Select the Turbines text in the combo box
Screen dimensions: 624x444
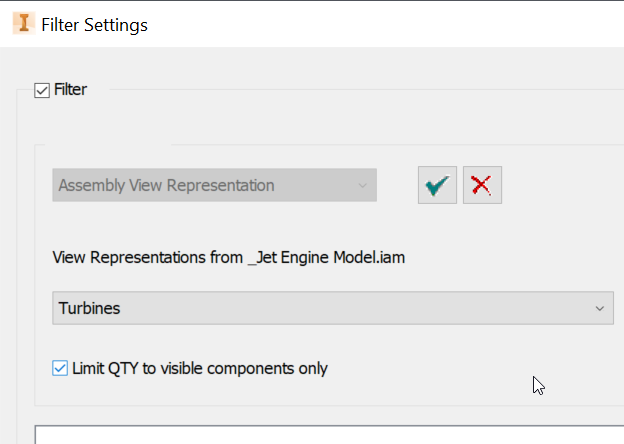click(x=89, y=308)
